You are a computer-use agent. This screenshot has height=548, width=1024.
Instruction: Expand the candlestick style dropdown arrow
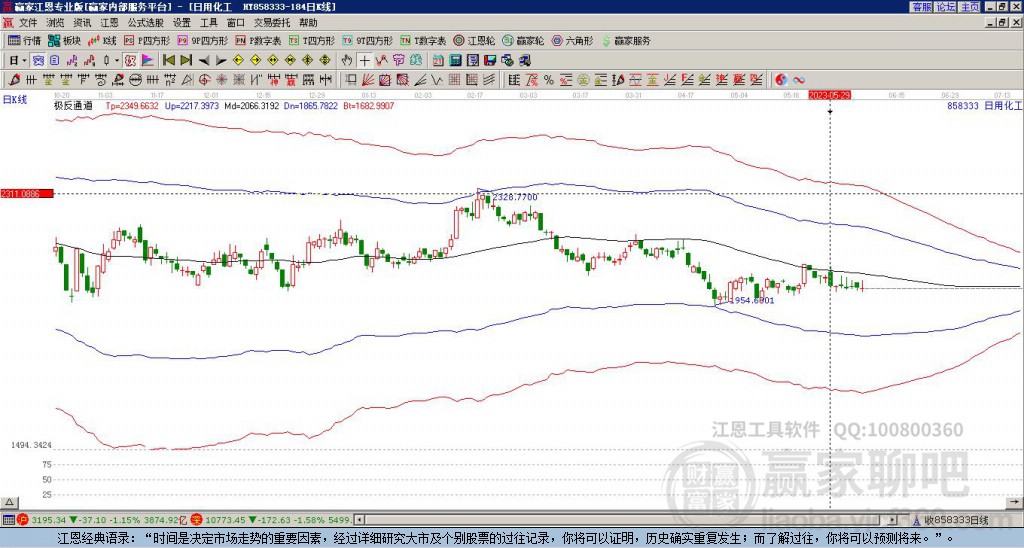click(x=117, y=61)
